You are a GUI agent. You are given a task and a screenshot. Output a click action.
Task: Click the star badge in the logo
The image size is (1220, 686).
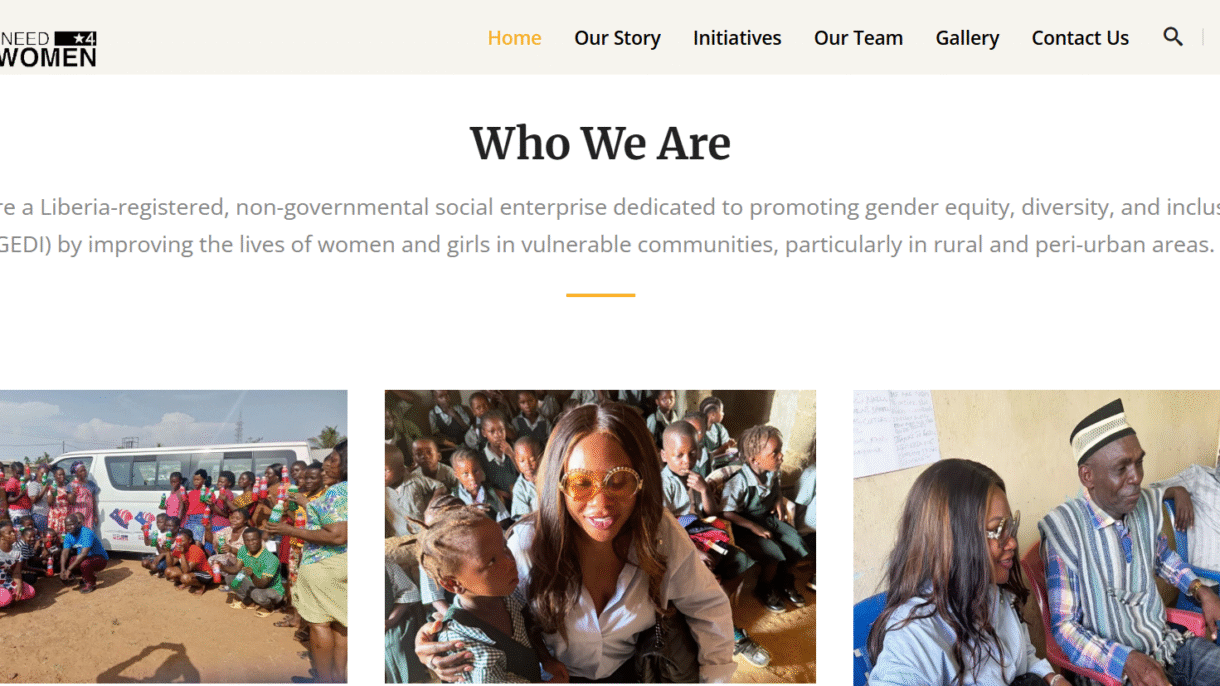click(76, 38)
